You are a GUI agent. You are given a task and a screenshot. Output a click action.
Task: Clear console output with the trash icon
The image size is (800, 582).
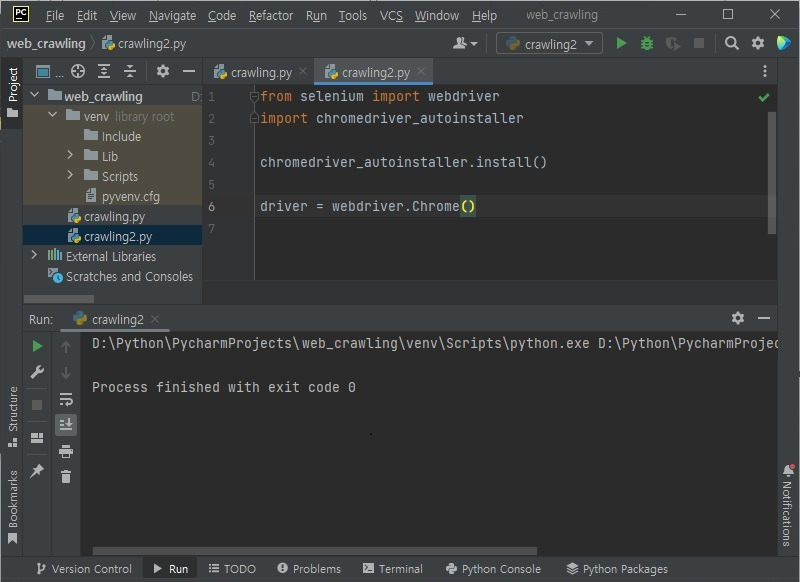click(x=66, y=477)
